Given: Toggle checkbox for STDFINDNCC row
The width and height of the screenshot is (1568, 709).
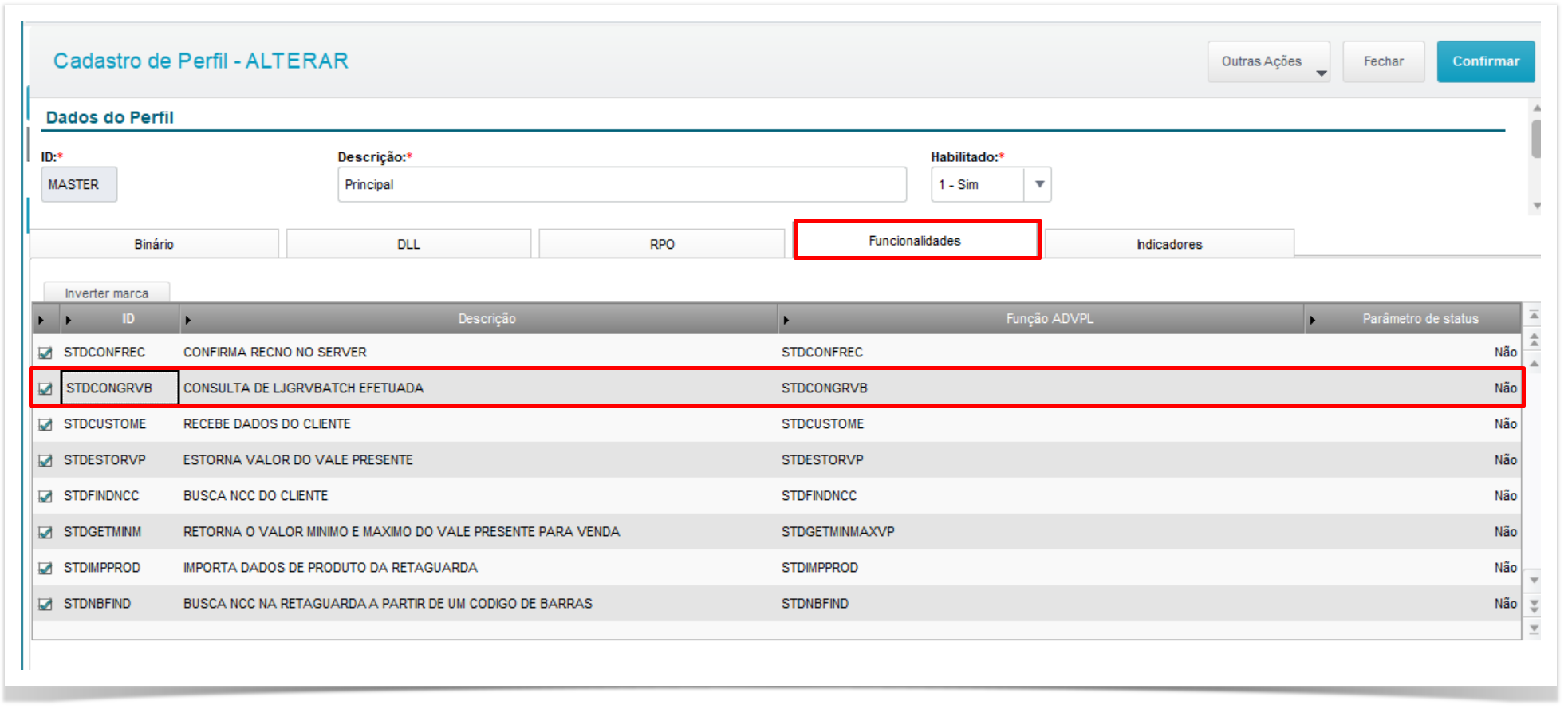Looking at the screenshot, I should pos(45,496).
